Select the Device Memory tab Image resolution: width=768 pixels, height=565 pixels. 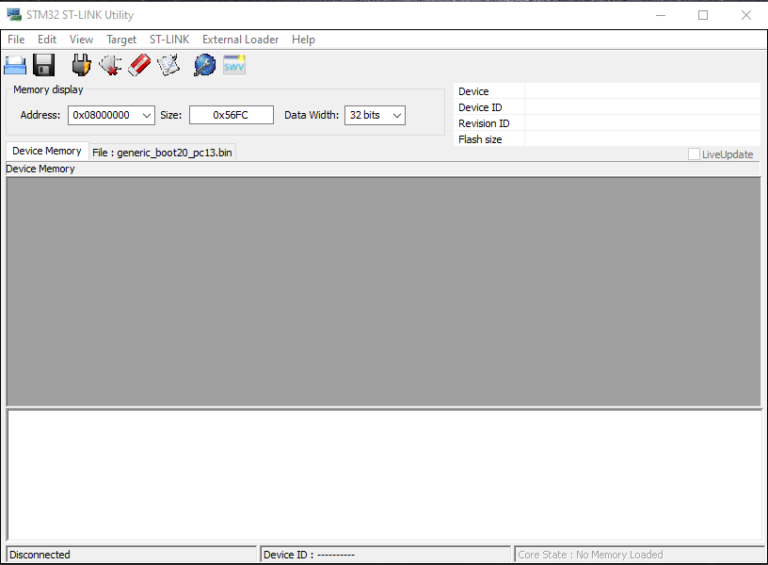(47, 151)
